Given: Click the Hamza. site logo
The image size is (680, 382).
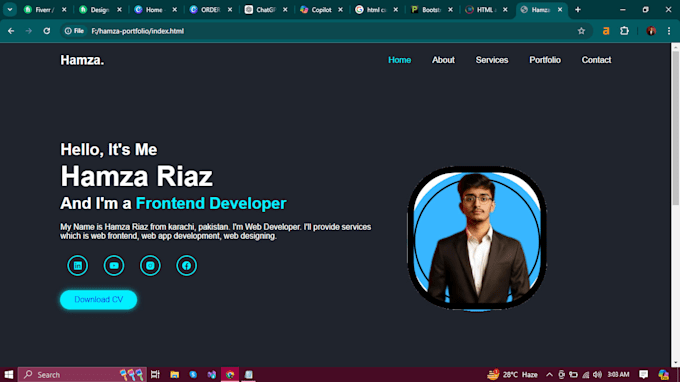Looking at the screenshot, I should point(82,60).
